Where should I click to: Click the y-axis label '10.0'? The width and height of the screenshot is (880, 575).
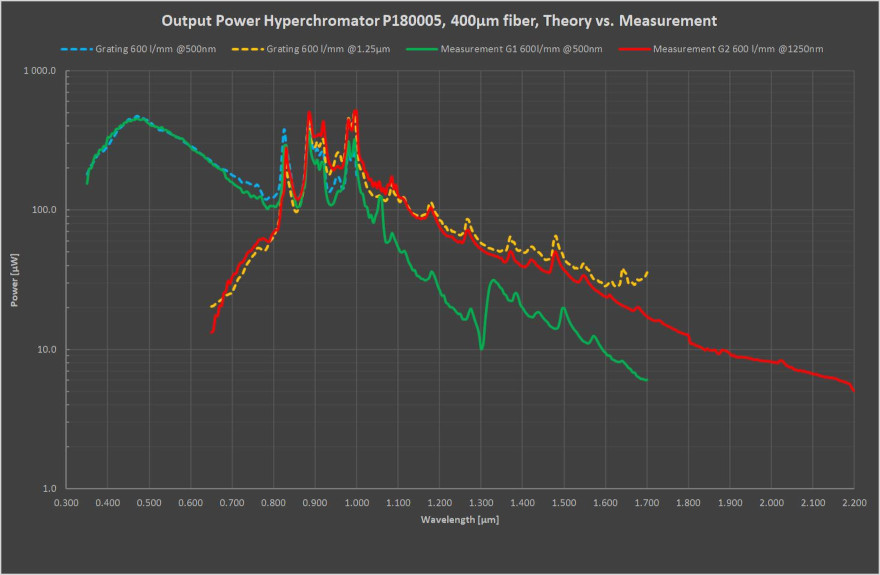[x=47, y=349]
